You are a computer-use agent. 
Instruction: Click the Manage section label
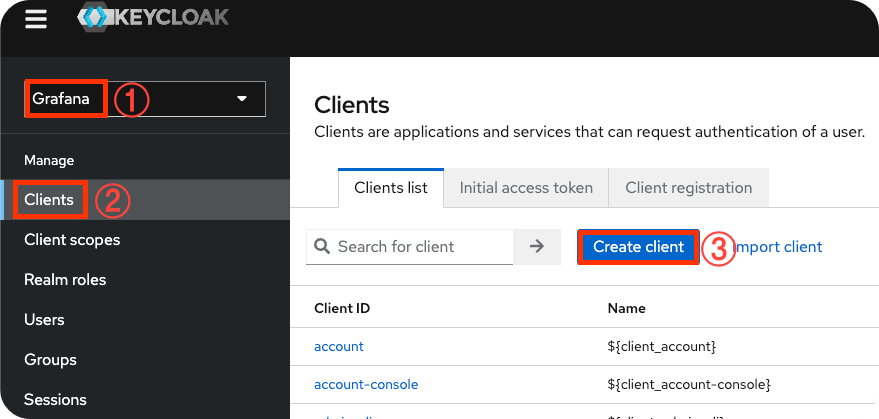click(49, 160)
